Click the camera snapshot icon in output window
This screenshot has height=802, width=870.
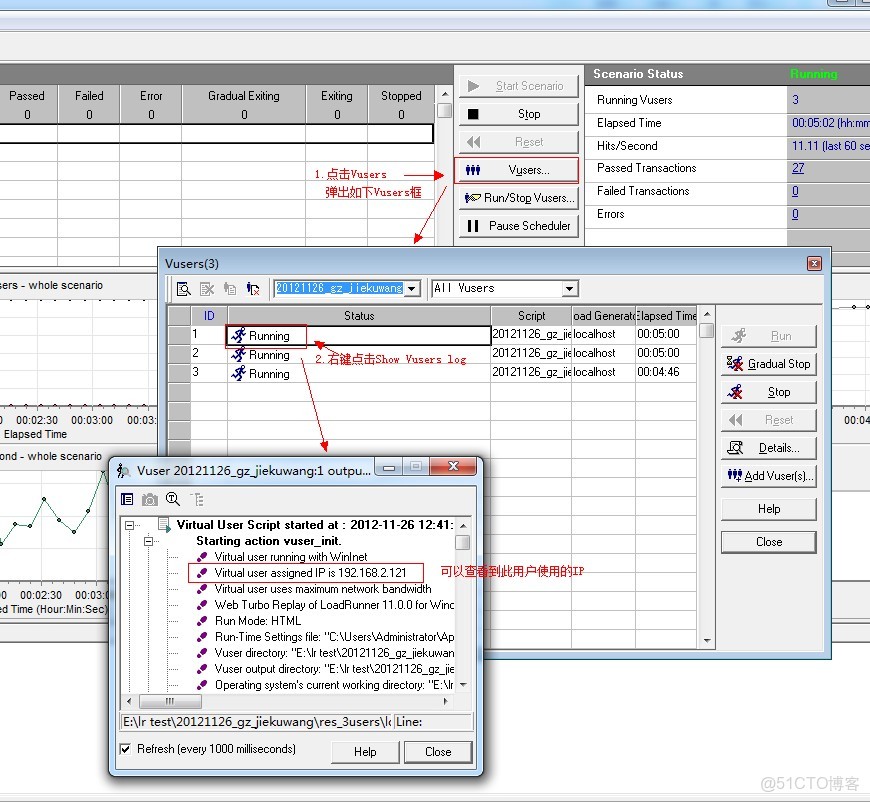click(149, 499)
